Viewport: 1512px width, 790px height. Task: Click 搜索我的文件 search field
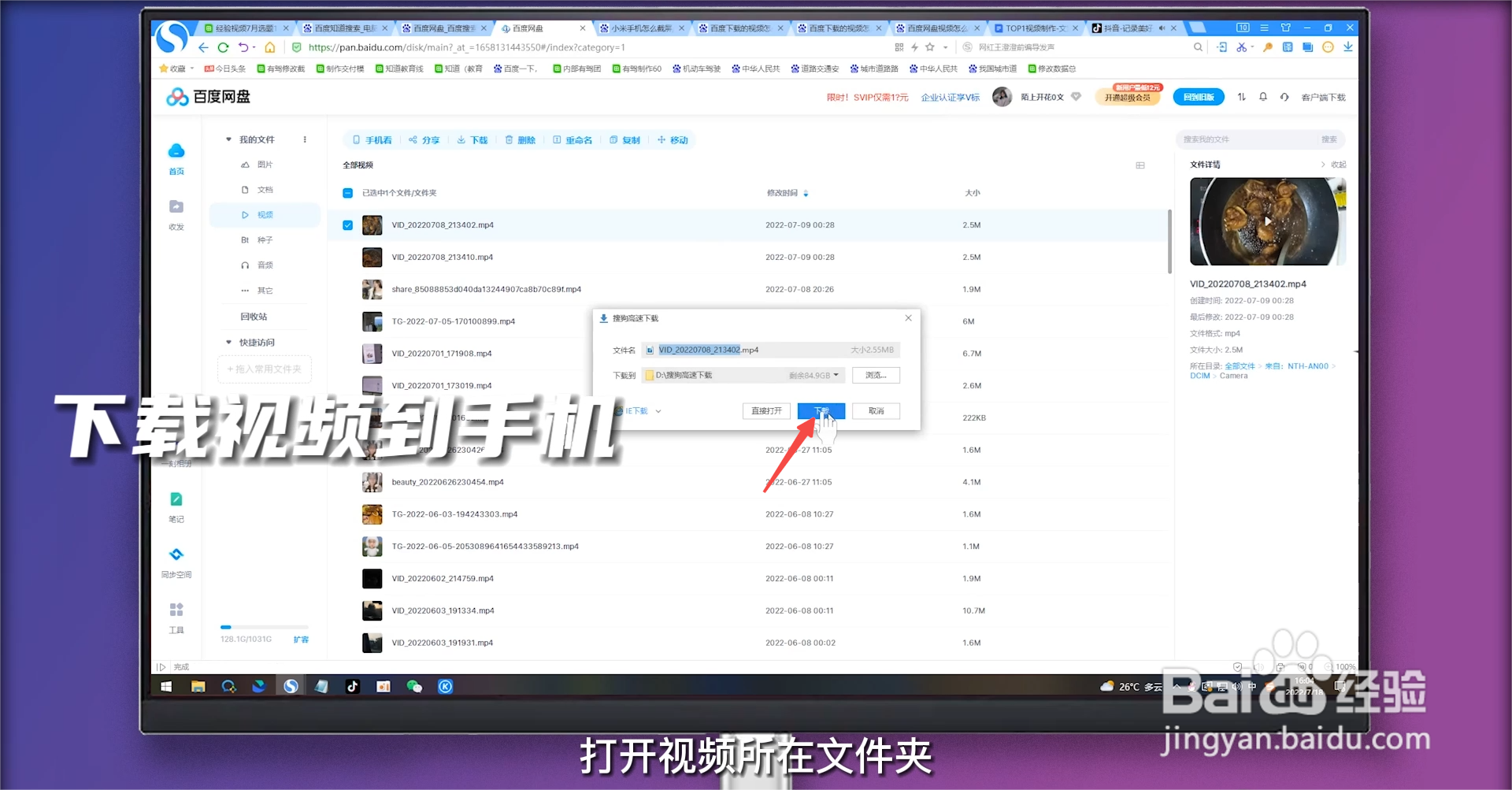click(1249, 139)
